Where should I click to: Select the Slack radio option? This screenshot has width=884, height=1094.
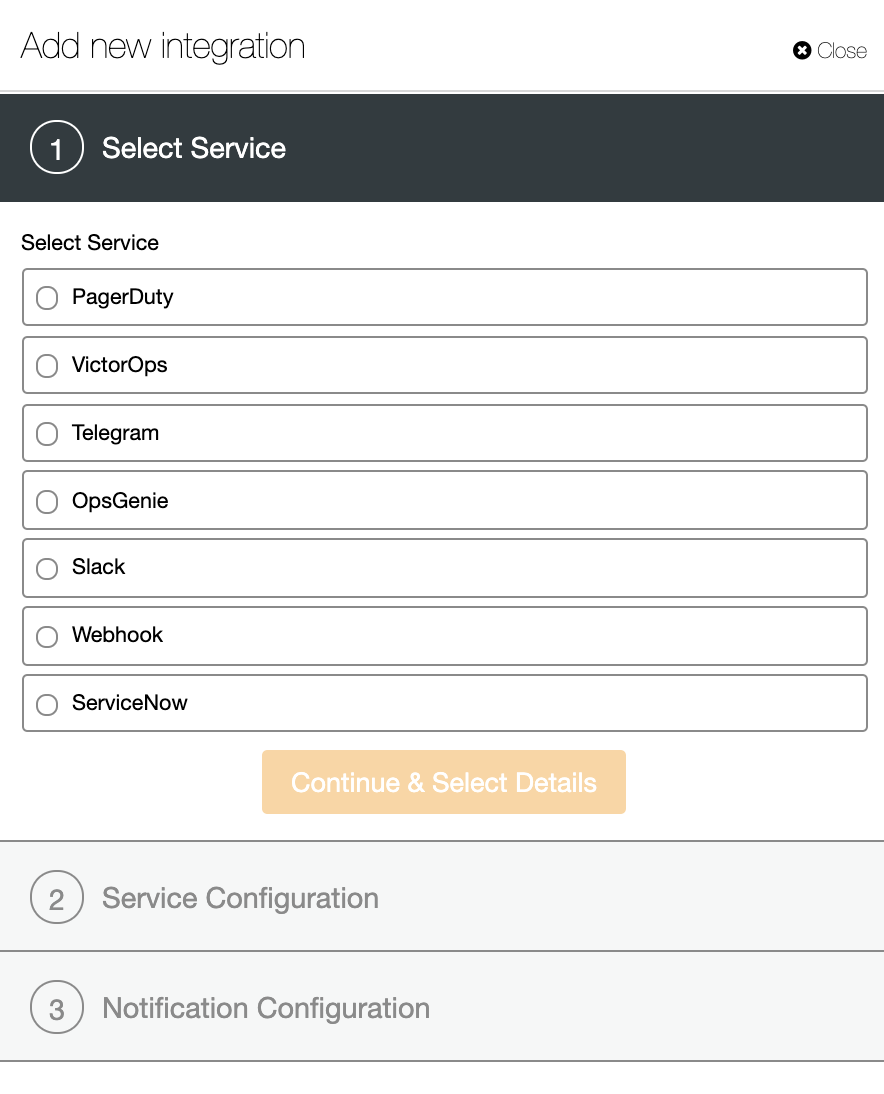47,569
